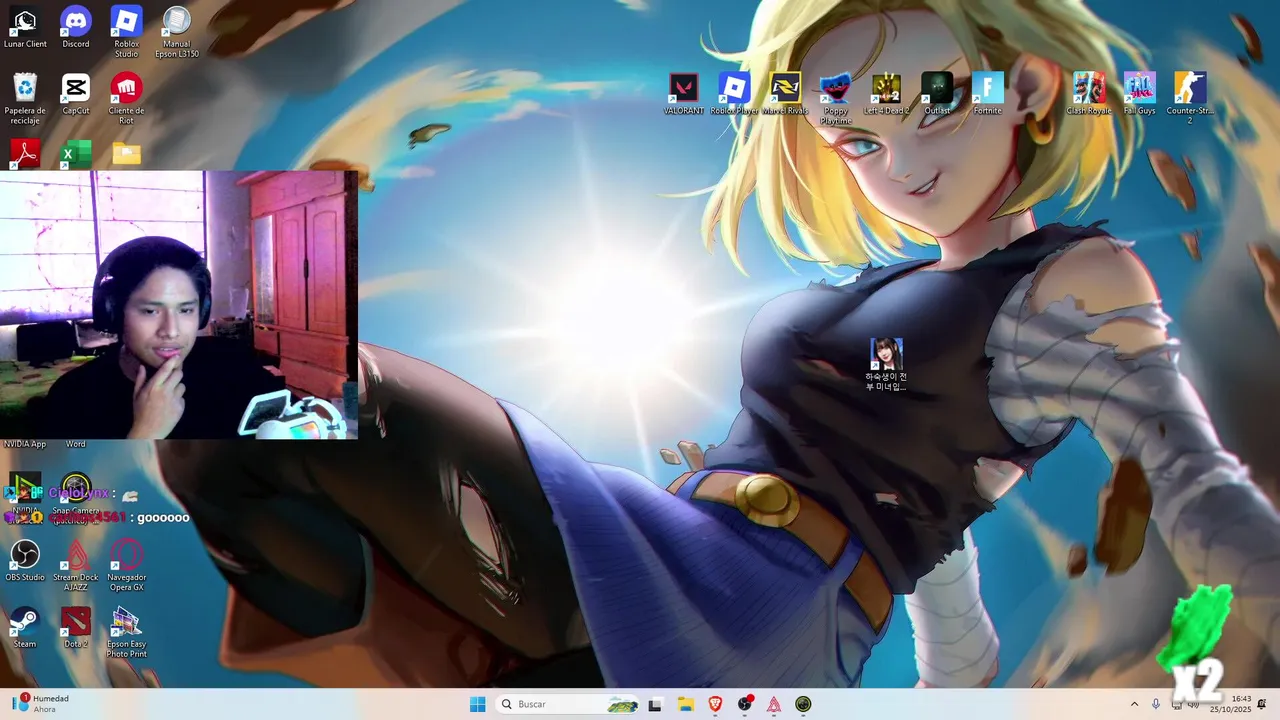Launch the CapCut desktop shortcut
Image resolution: width=1280 pixels, height=720 pixels.
pos(76,94)
